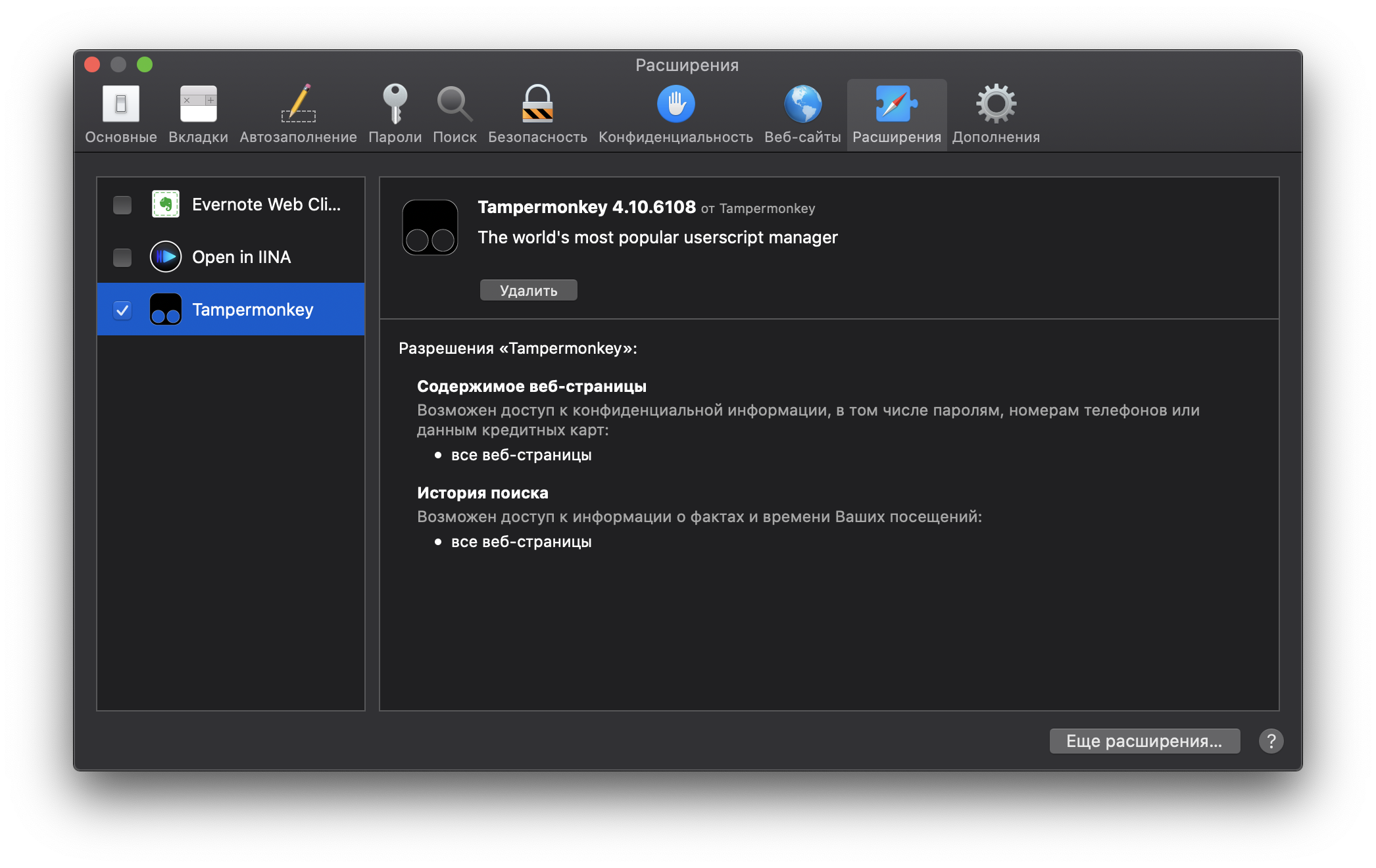1376x868 pixels.
Task: Open help with the question mark button
Action: (1271, 741)
